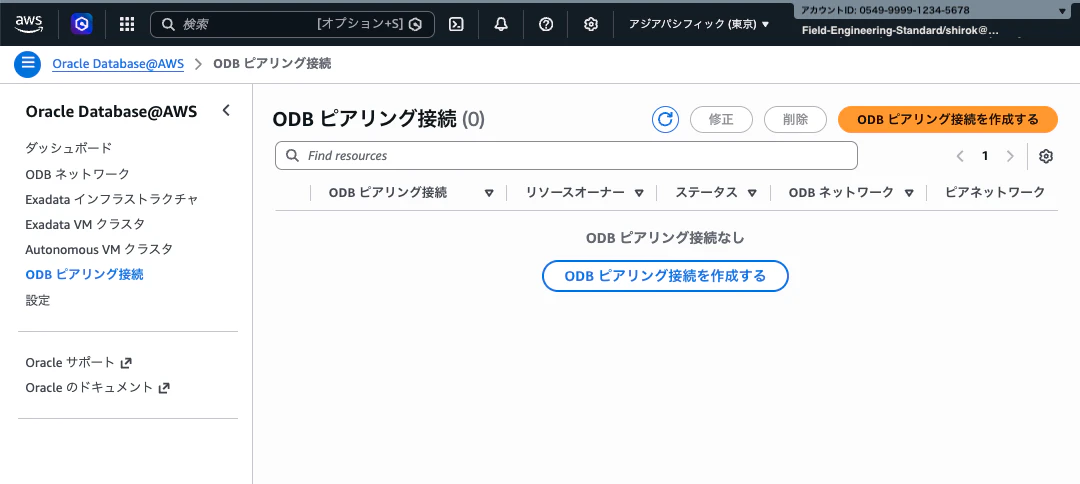1080x484 pixels.
Task: Click the Amazon Q hexagon icon
Action: pos(81,24)
